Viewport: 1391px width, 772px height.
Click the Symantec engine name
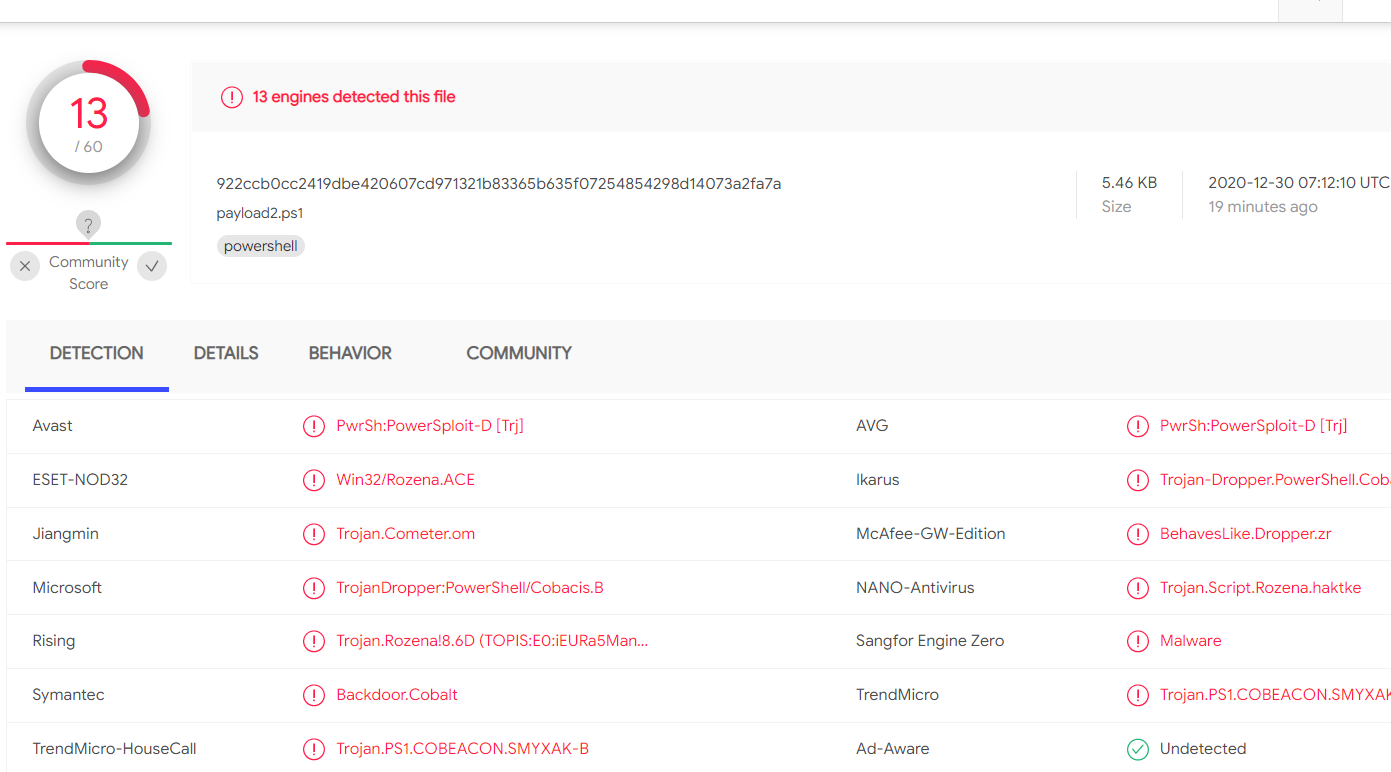click(x=69, y=695)
